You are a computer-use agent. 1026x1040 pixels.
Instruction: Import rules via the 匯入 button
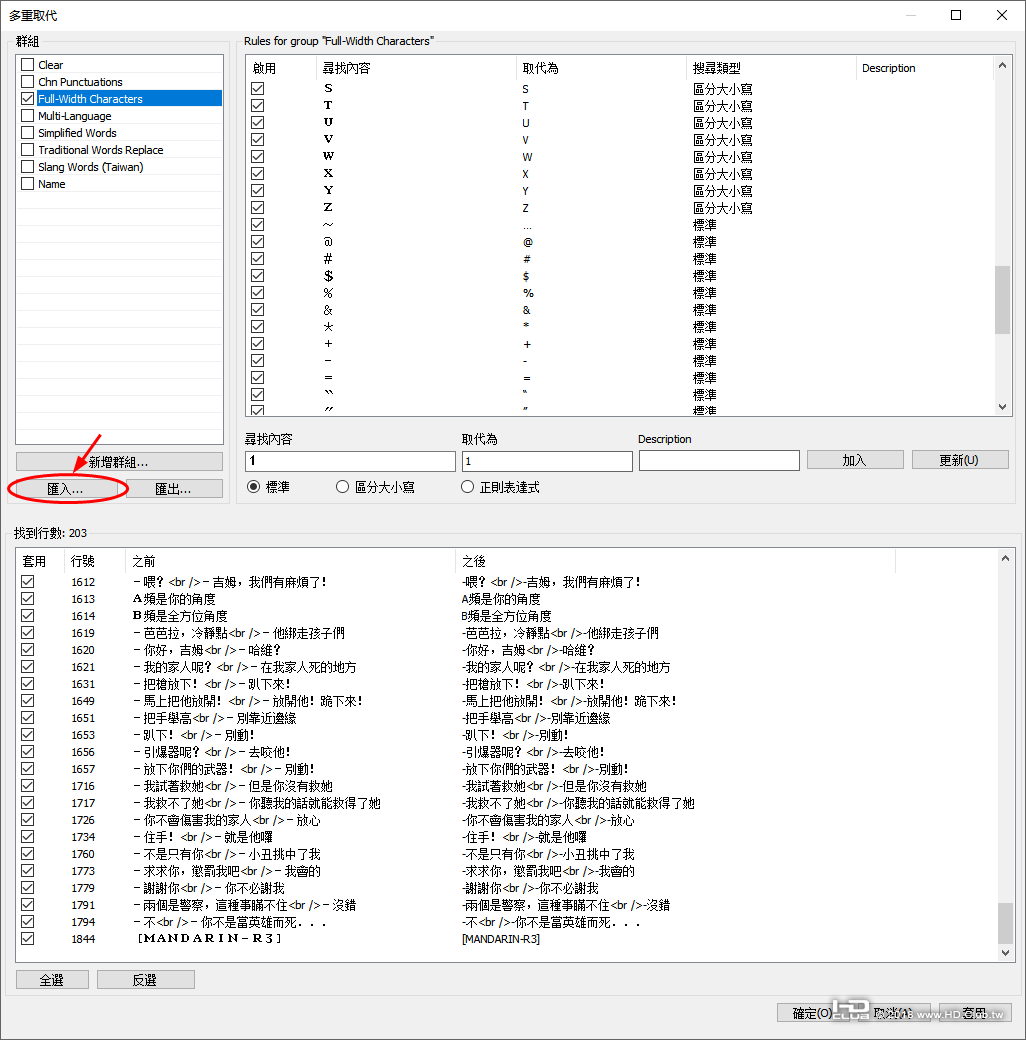point(68,488)
